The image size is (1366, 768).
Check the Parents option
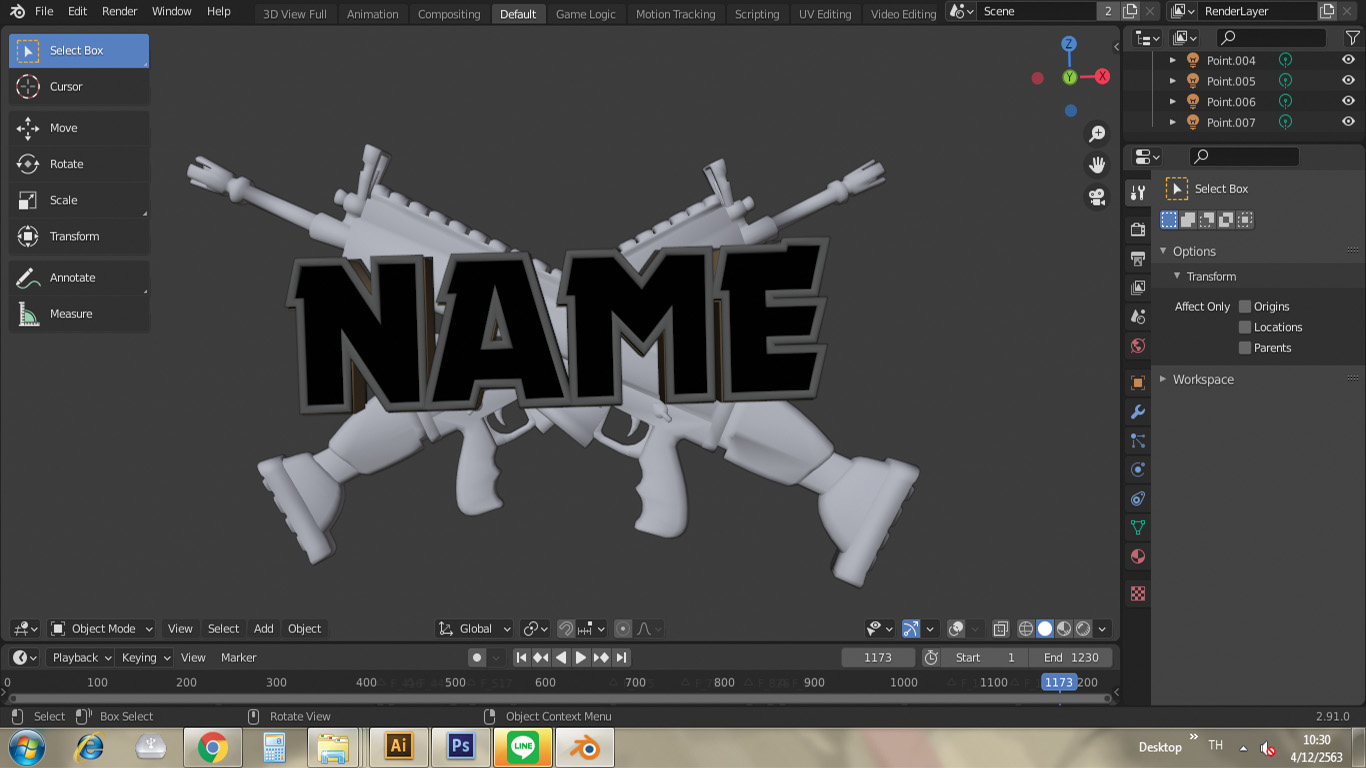pos(1245,348)
